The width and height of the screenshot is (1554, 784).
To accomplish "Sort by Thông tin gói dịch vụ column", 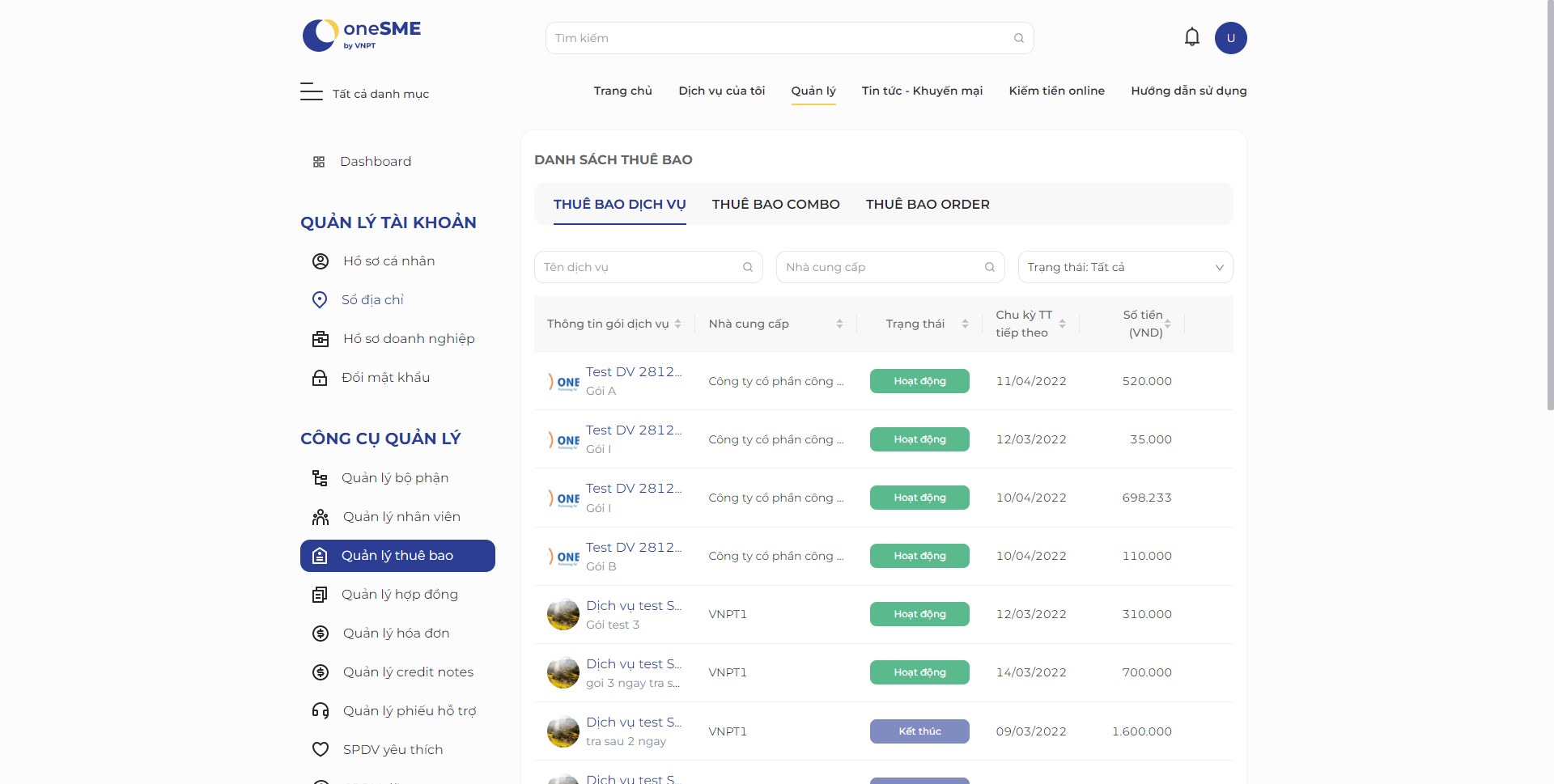I will 677,324.
